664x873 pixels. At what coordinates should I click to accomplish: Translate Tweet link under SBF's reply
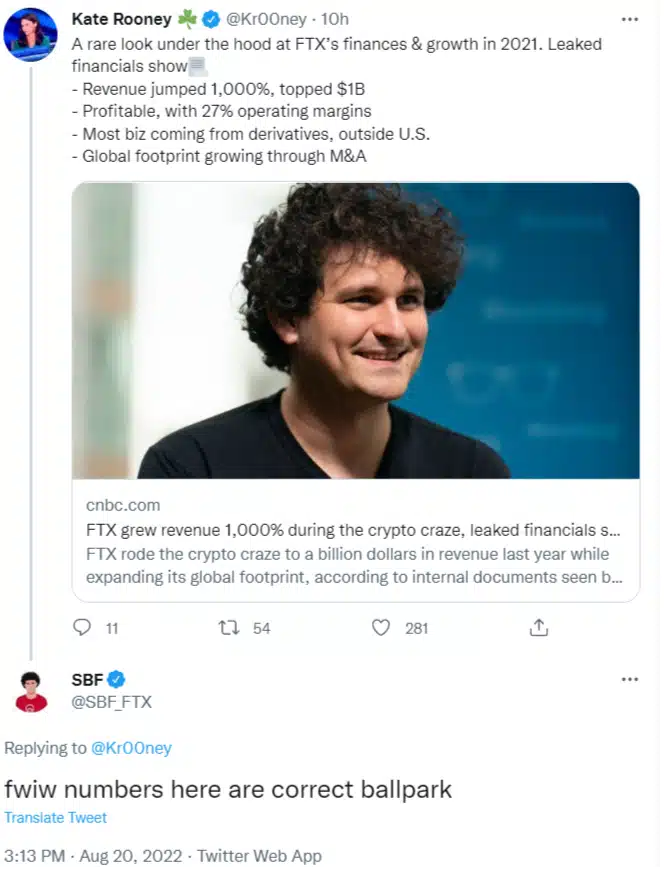click(x=55, y=817)
